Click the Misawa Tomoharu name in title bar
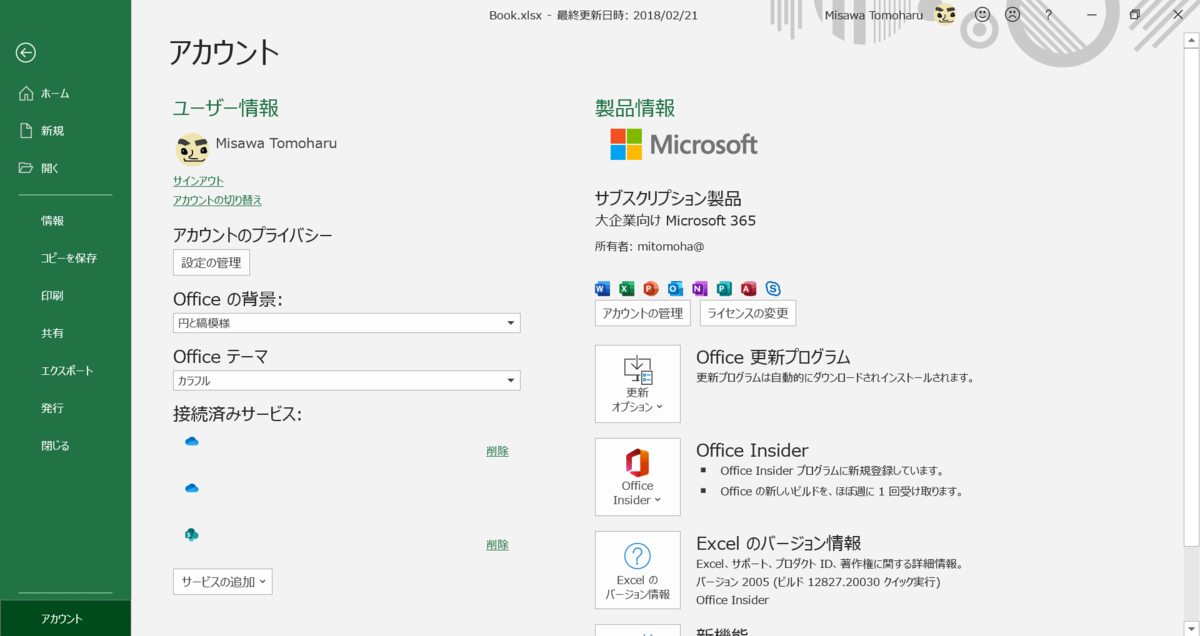This screenshot has height=636, width=1200. (x=874, y=14)
